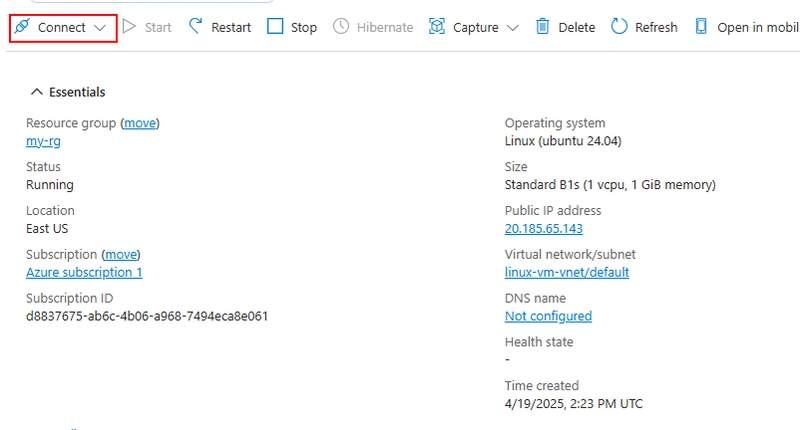Click the Start play icon

pyautogui.click(x=130, y=27)
